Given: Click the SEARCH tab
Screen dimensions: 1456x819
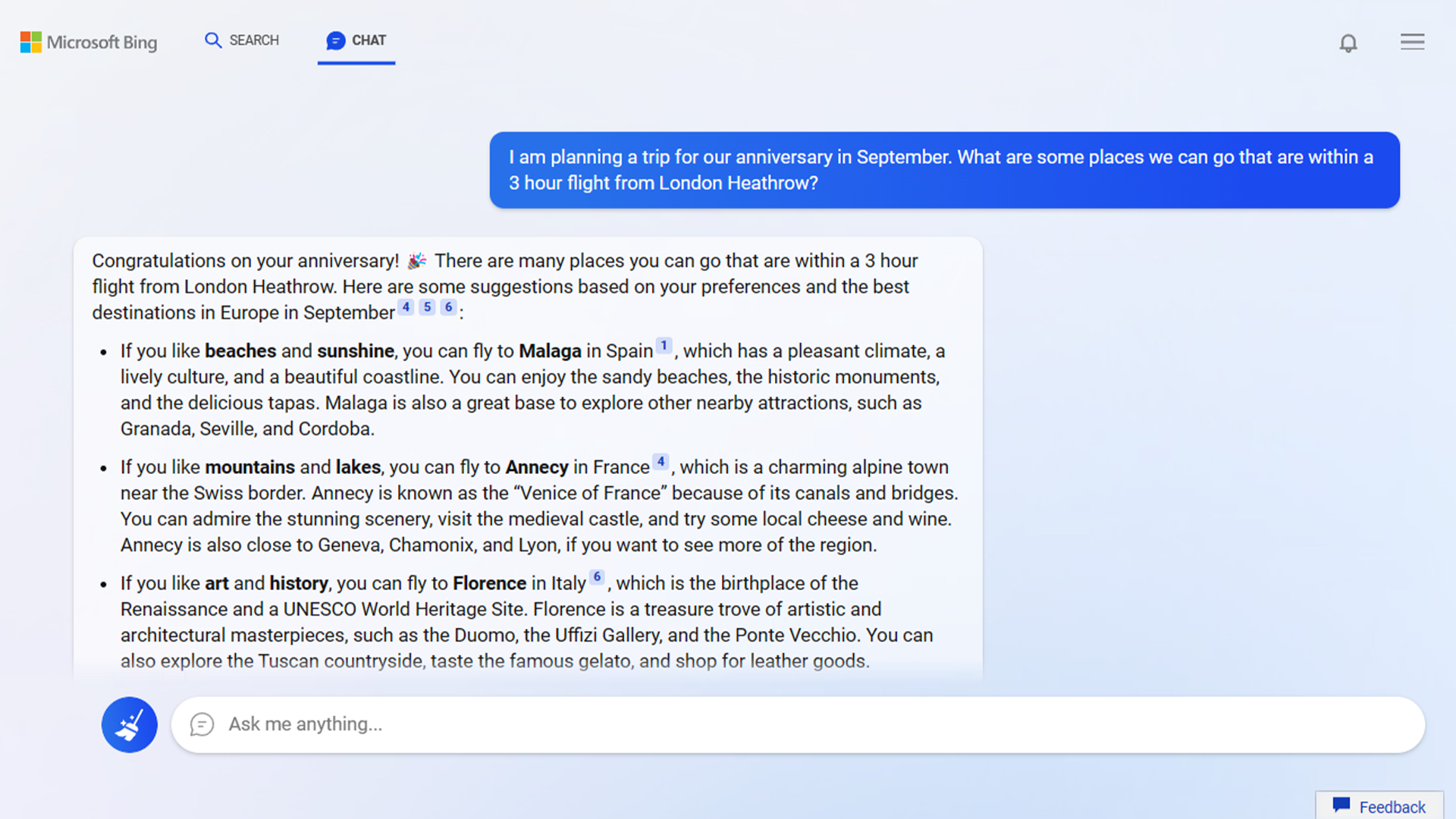Looking at the screenshot, I should pyautogui.click(x=241, y=40).
